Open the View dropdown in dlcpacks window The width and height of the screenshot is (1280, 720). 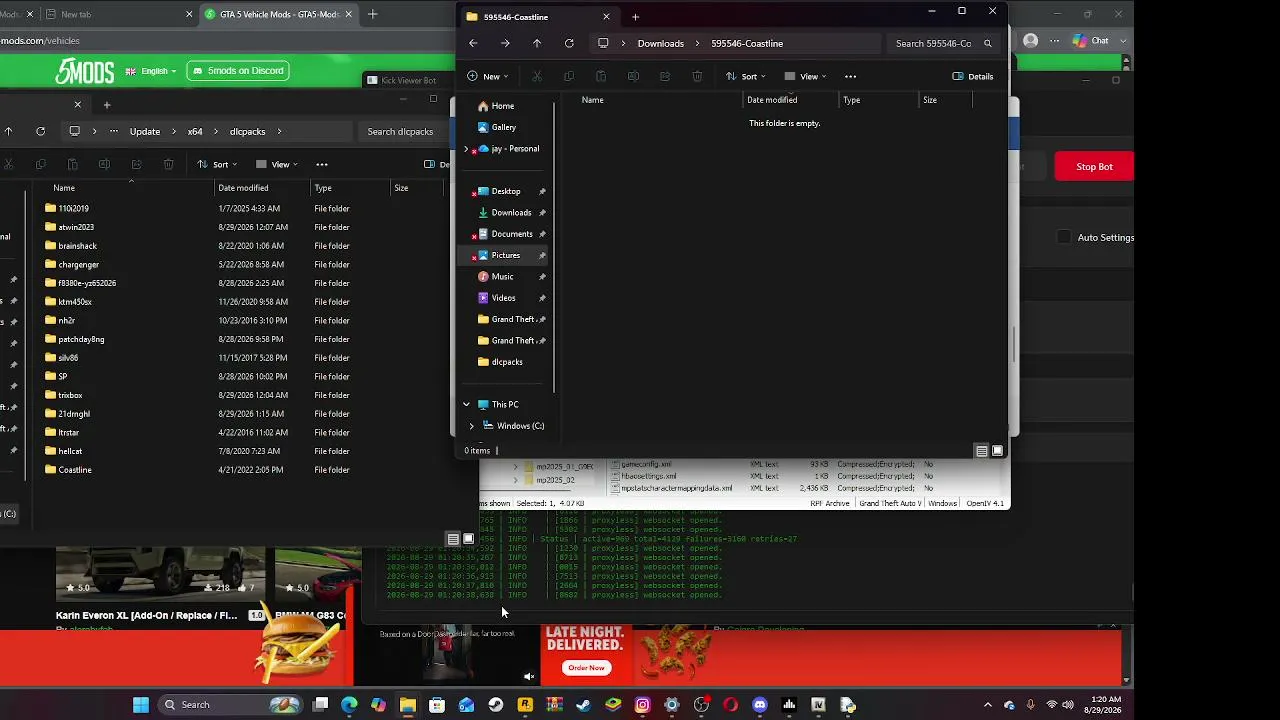point(276,164)
